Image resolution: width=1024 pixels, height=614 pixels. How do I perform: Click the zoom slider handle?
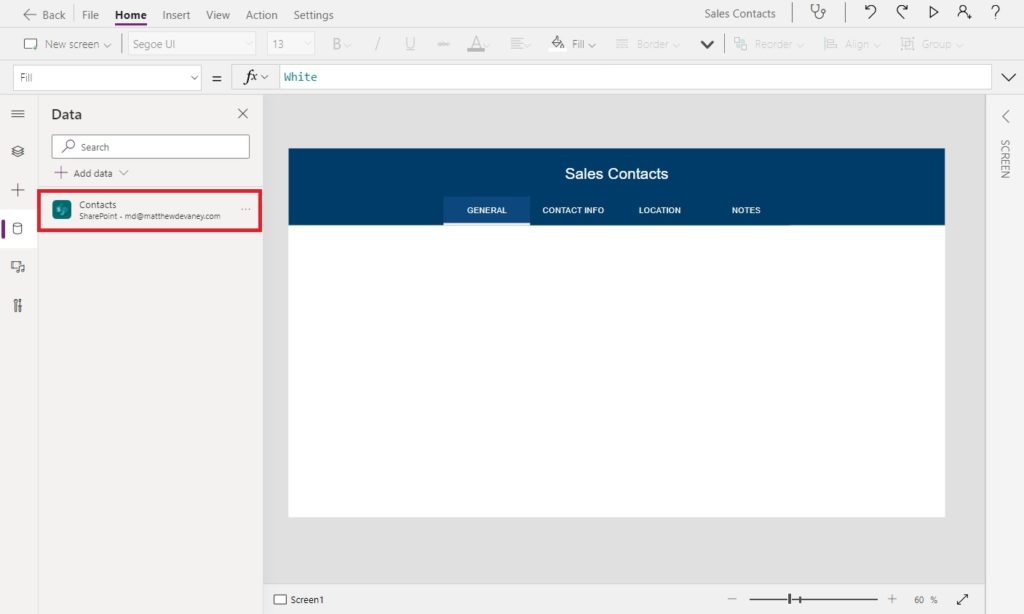click(790, 598)
